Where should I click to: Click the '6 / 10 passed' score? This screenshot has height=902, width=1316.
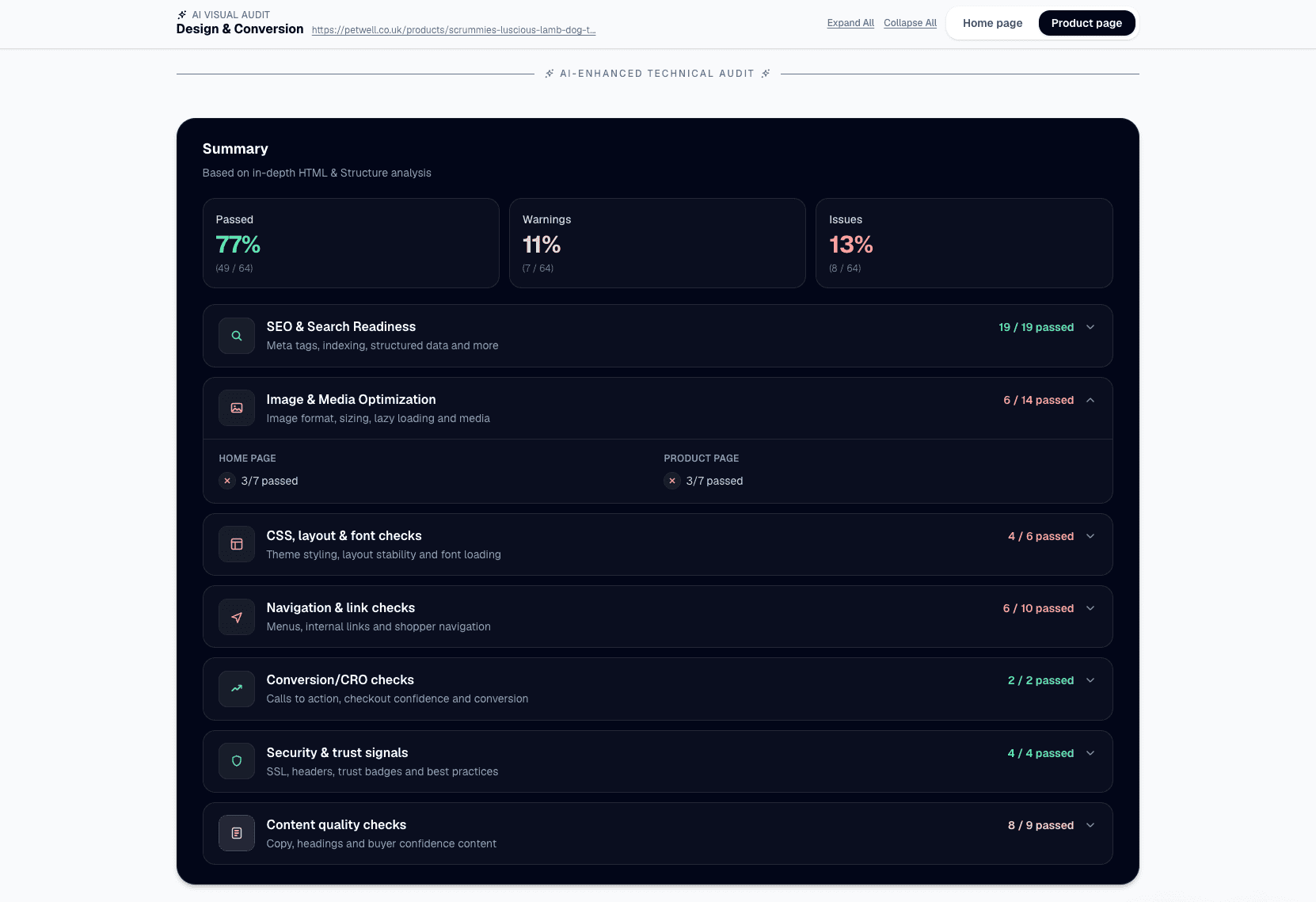coord(1038,608)
